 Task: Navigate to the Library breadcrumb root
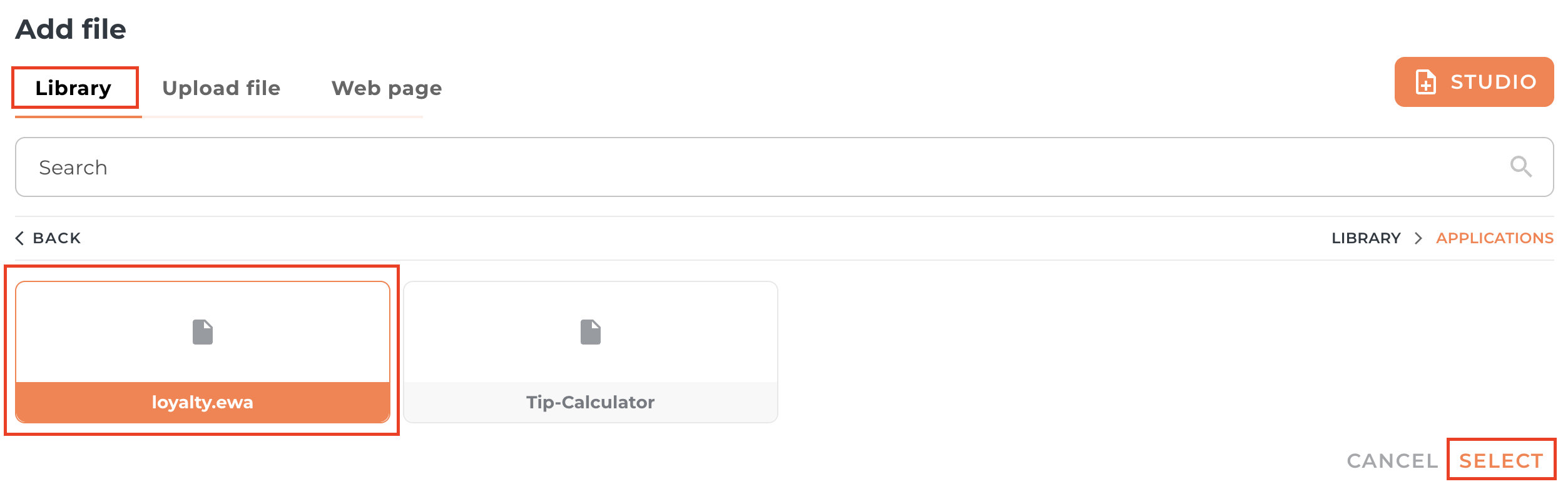click(x=1366, y=238)
